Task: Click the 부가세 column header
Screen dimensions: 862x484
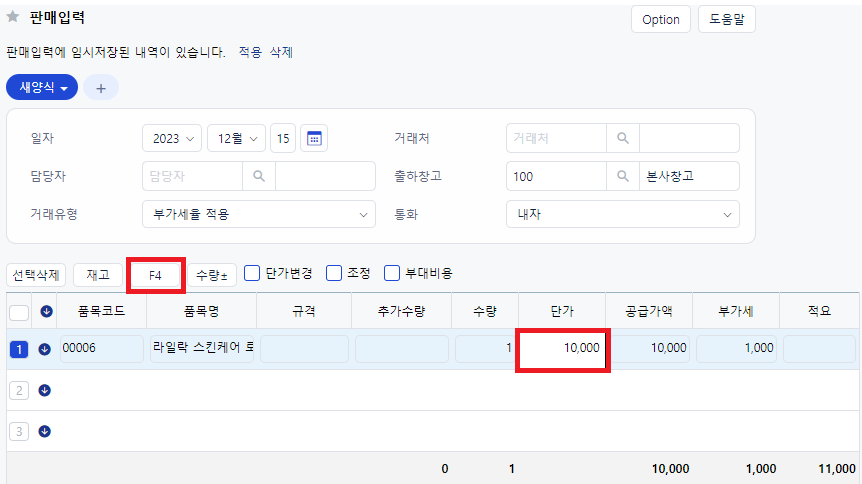Action: (736, 311)
